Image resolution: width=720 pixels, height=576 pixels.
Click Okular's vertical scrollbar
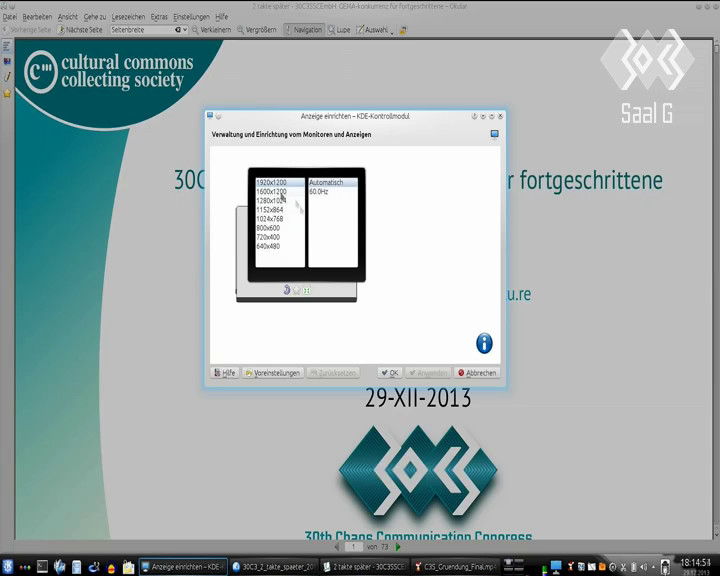[x=716, y=289]
